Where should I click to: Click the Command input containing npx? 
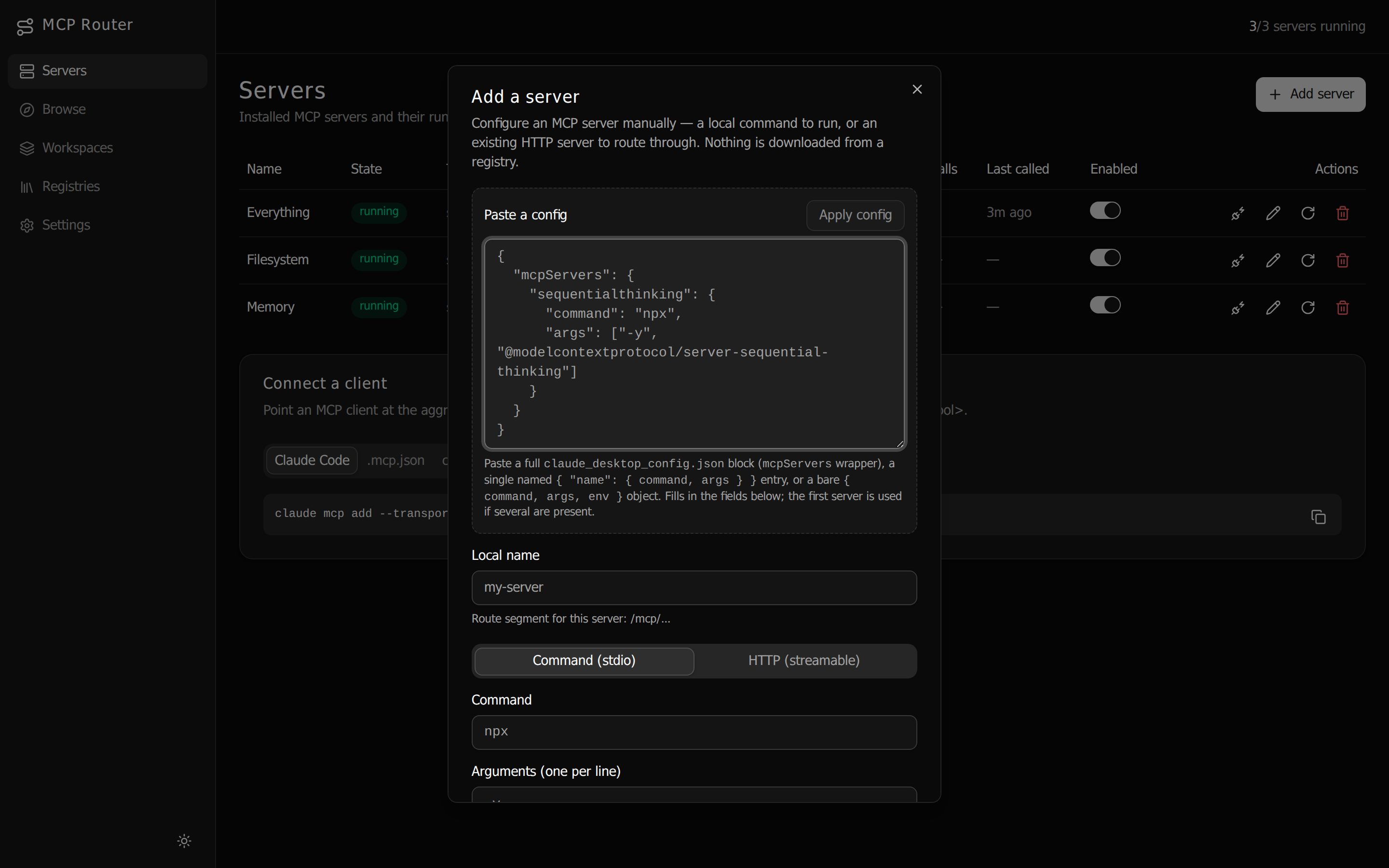(x=694, y=732)
